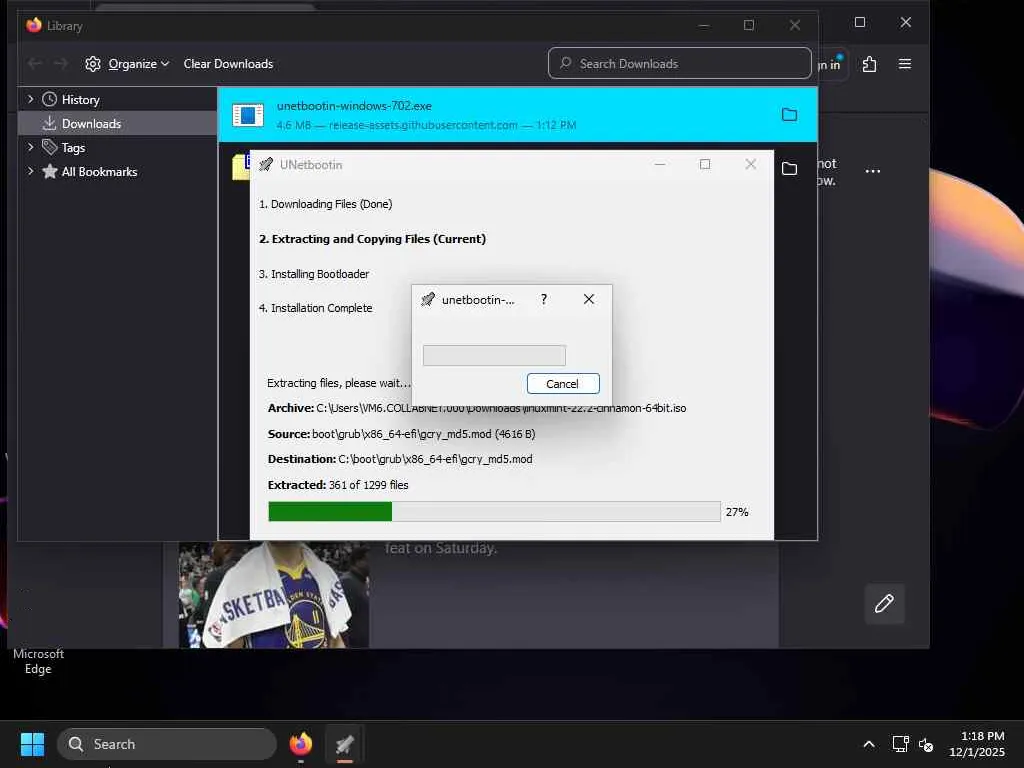Select All Bookmarks in the sidebar

(99, 172)
